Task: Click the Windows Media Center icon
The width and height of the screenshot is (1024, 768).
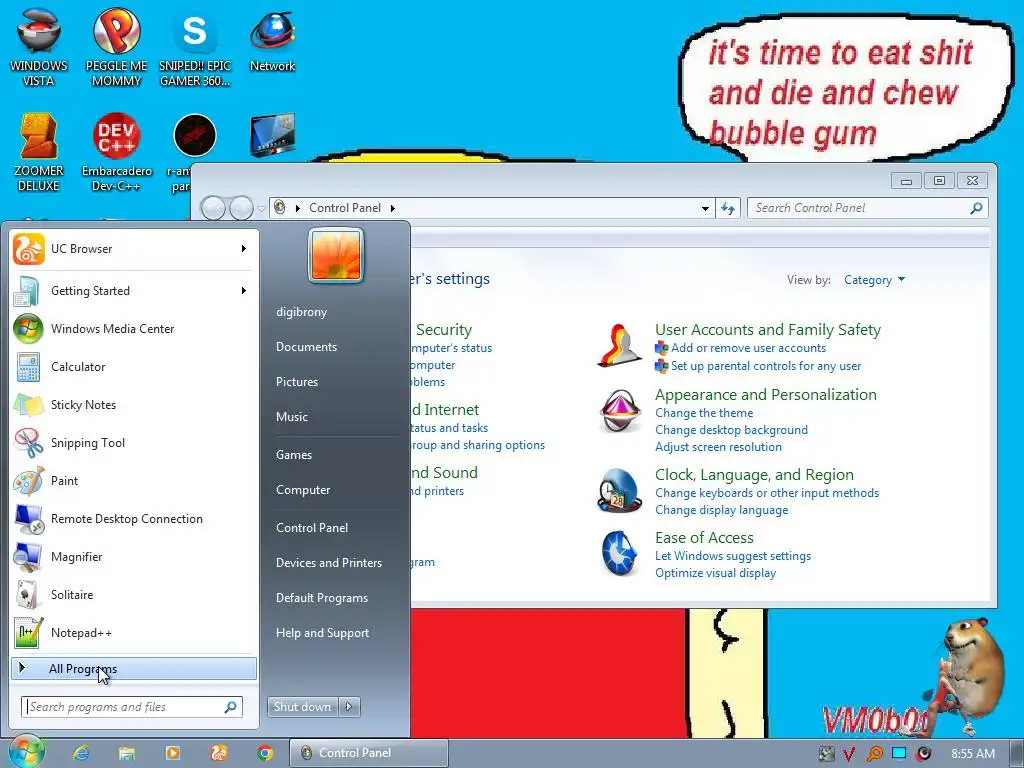Action: [x=29, y=328]
